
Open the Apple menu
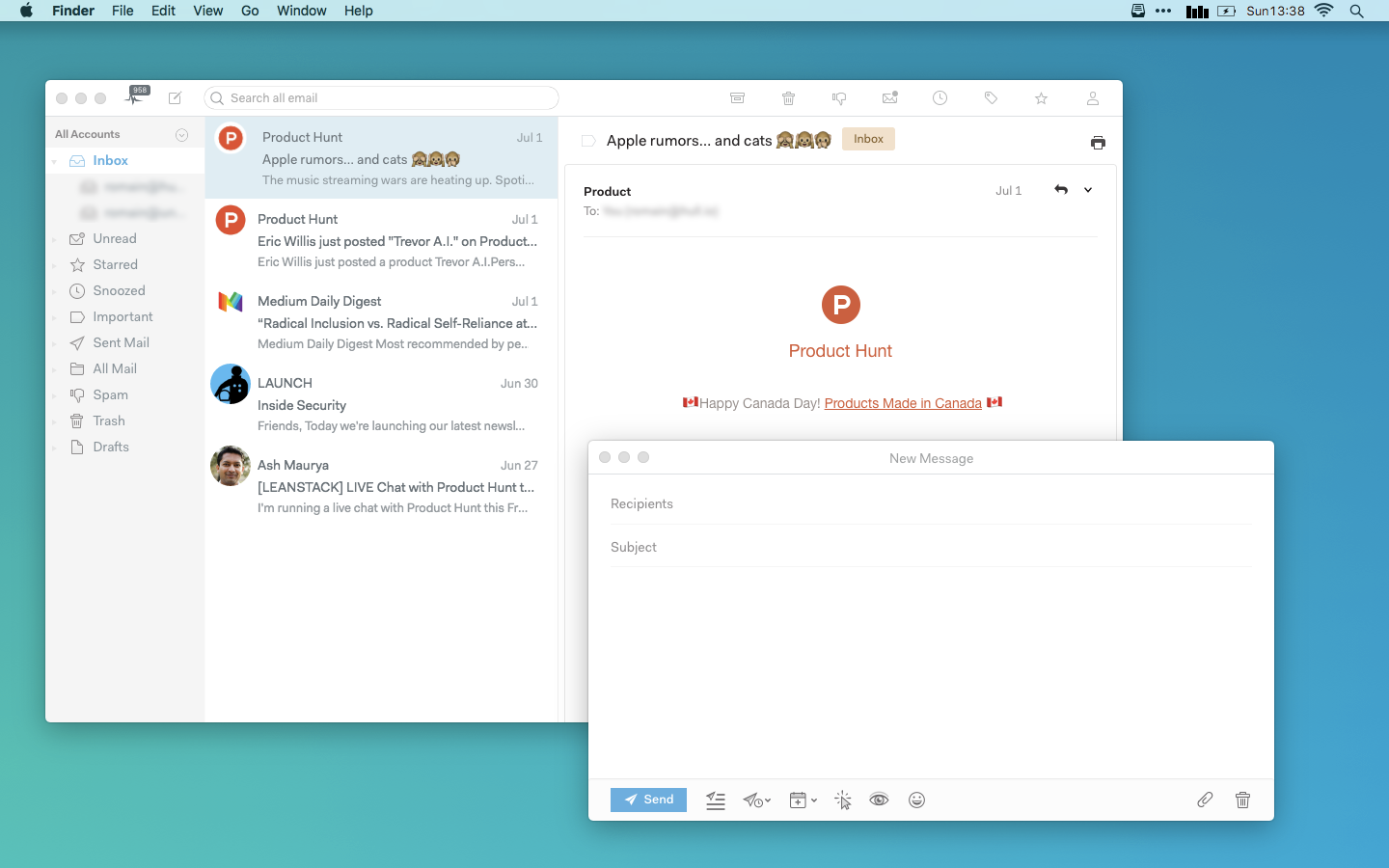click(x=26, y=11)
